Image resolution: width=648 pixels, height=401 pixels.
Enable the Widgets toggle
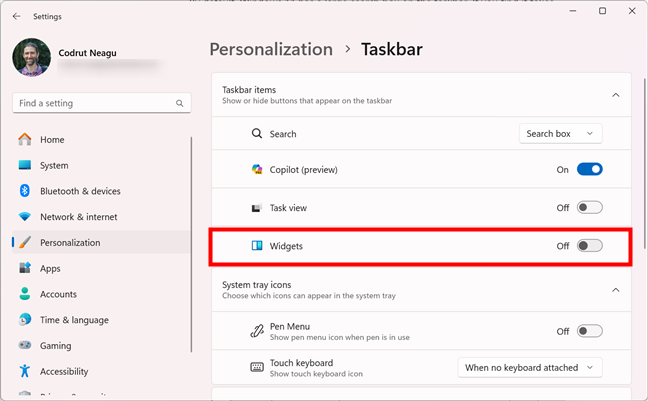point(590,246)
